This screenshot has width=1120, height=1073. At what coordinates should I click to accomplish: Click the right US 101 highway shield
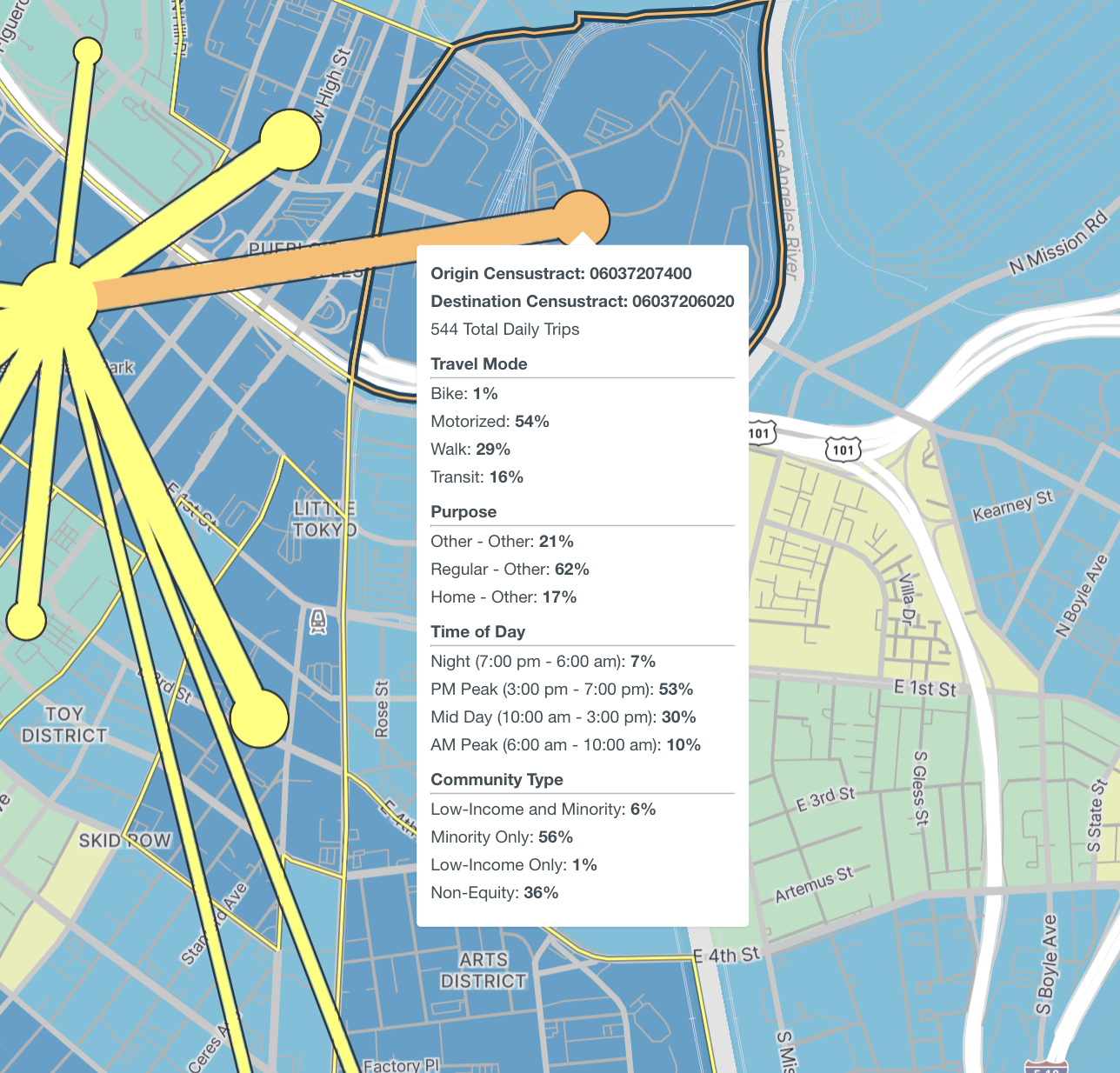843,450
